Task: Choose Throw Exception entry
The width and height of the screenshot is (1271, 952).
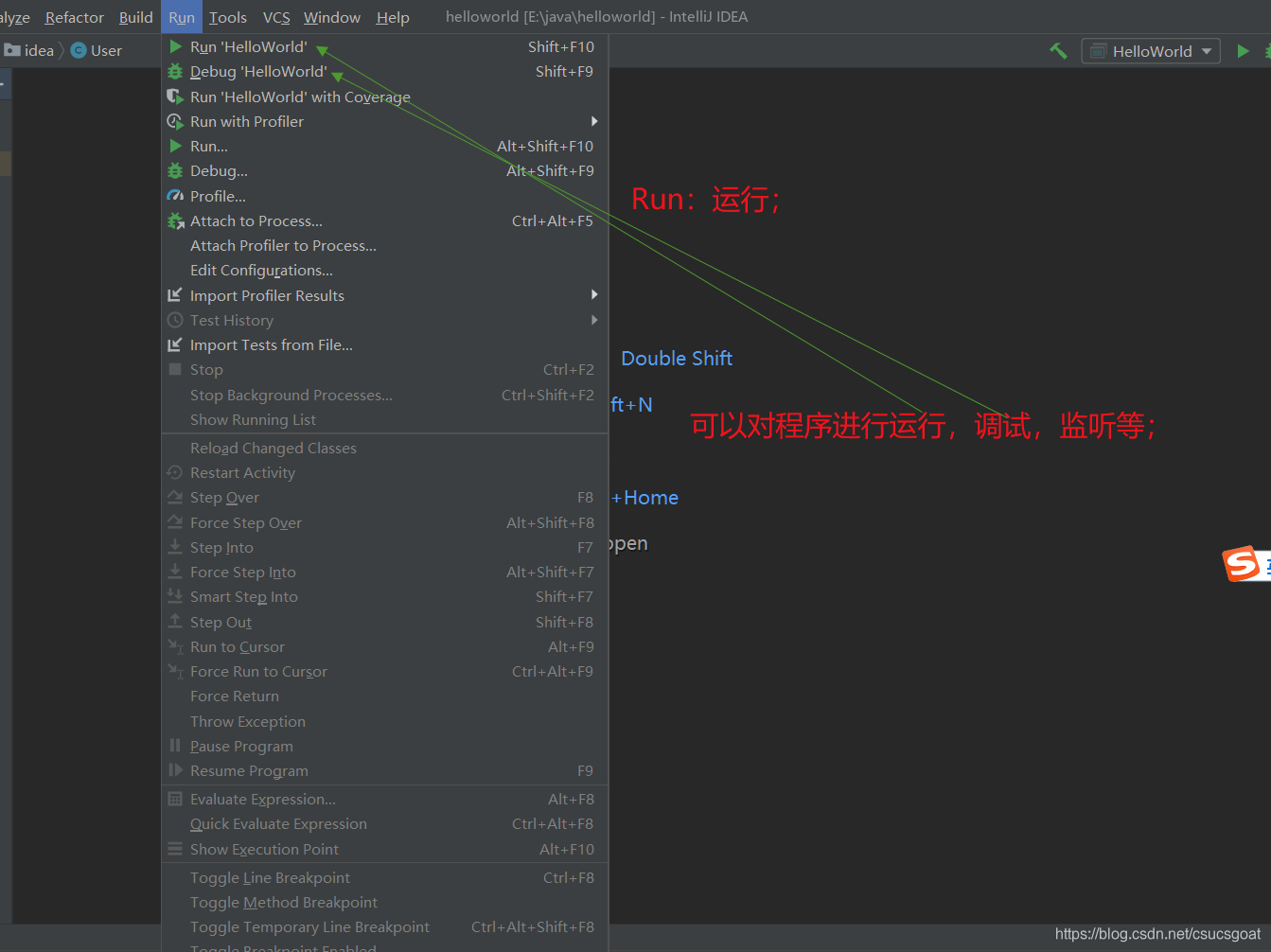Action: (385, 721)
